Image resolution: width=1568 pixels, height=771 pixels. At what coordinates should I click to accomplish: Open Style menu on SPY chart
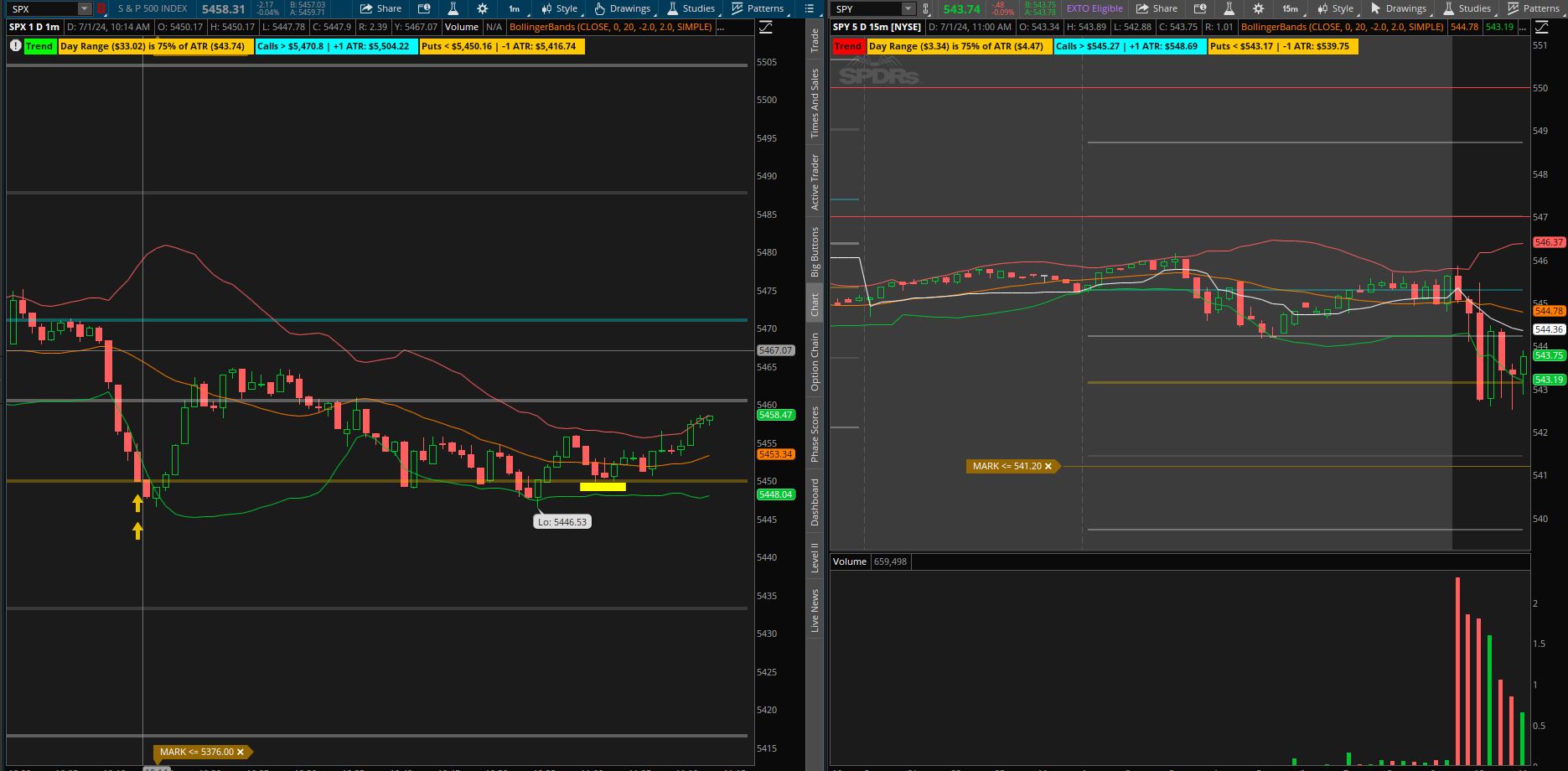pyautogui.click(x=1336, y=8)
